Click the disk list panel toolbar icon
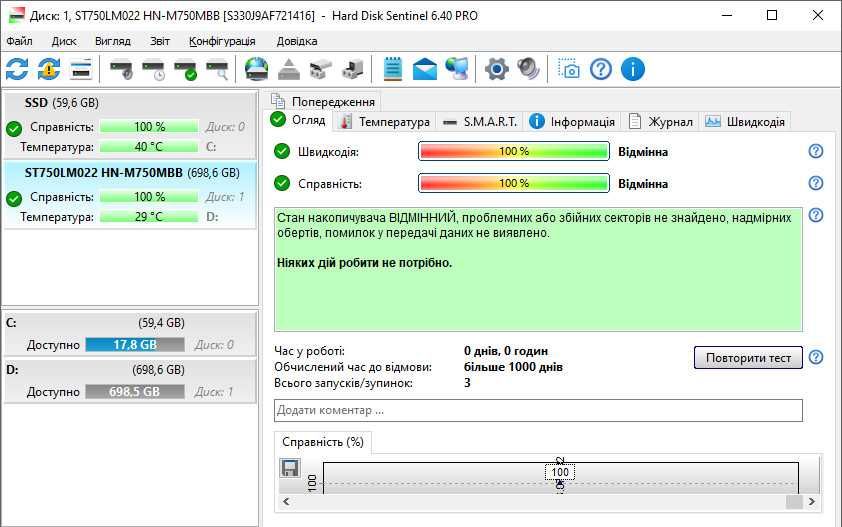 click(81, 69)
